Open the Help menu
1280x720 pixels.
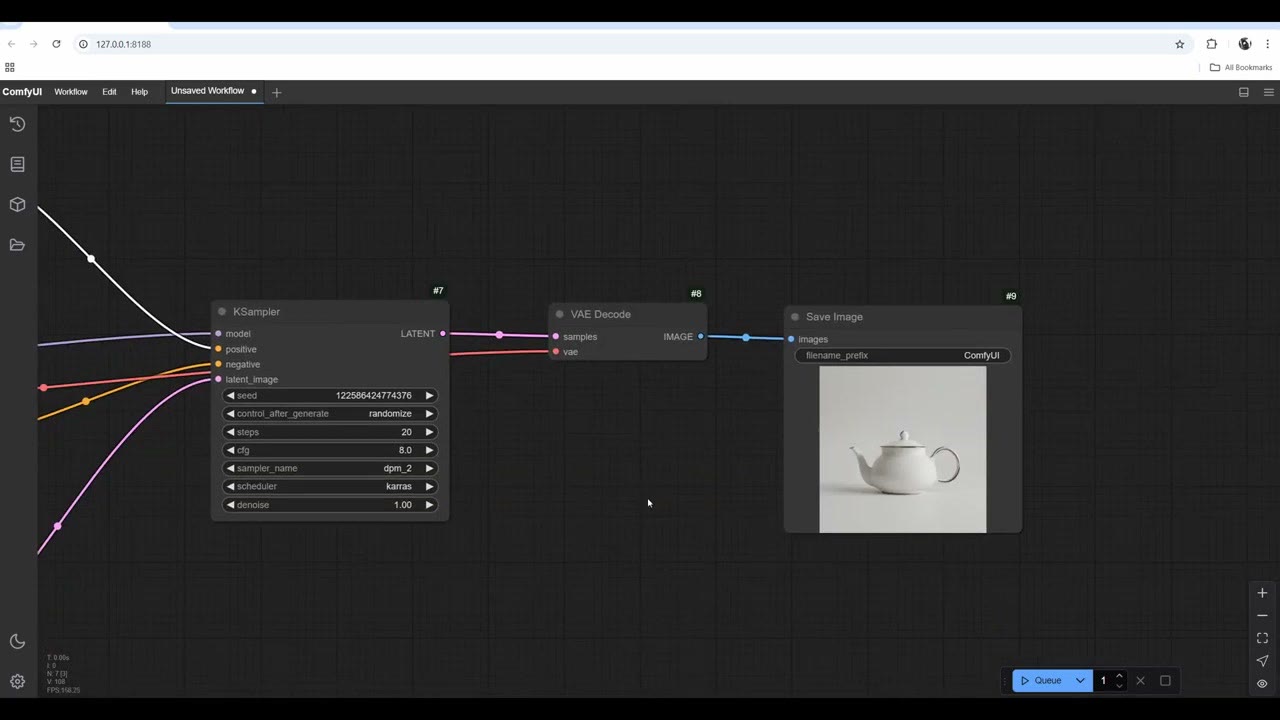click(139, 92)
